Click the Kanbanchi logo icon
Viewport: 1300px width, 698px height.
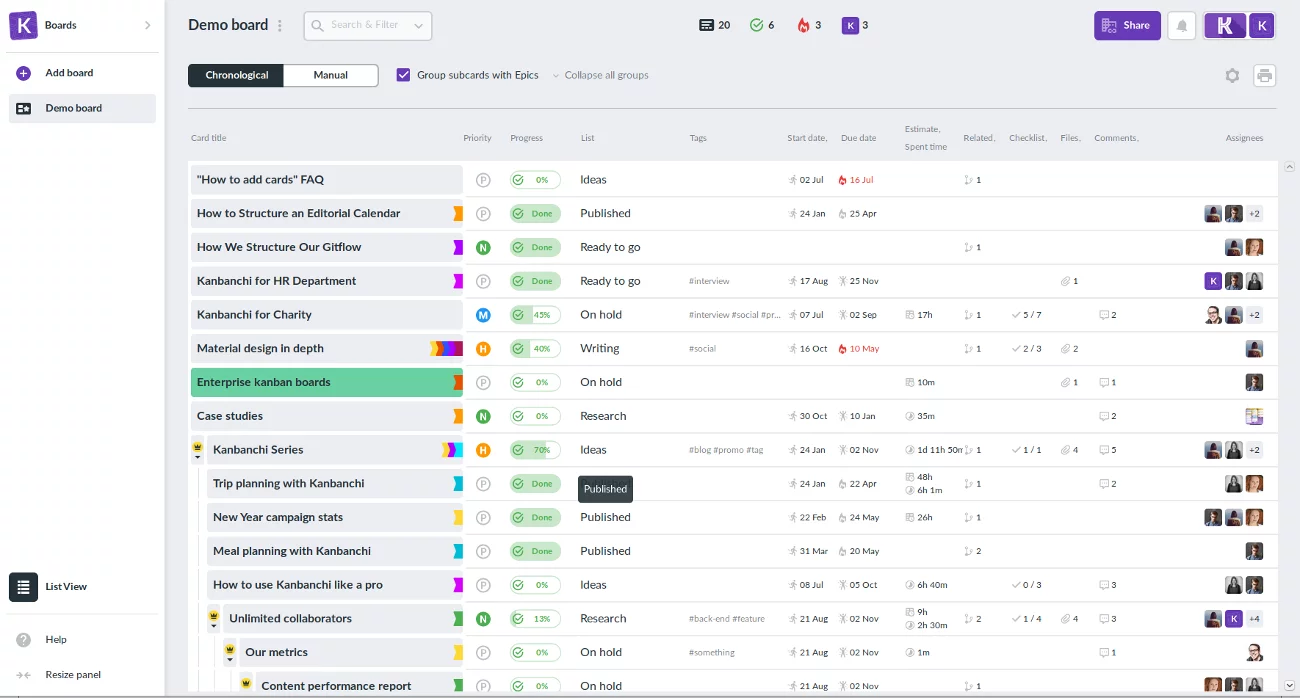point(23,25)
